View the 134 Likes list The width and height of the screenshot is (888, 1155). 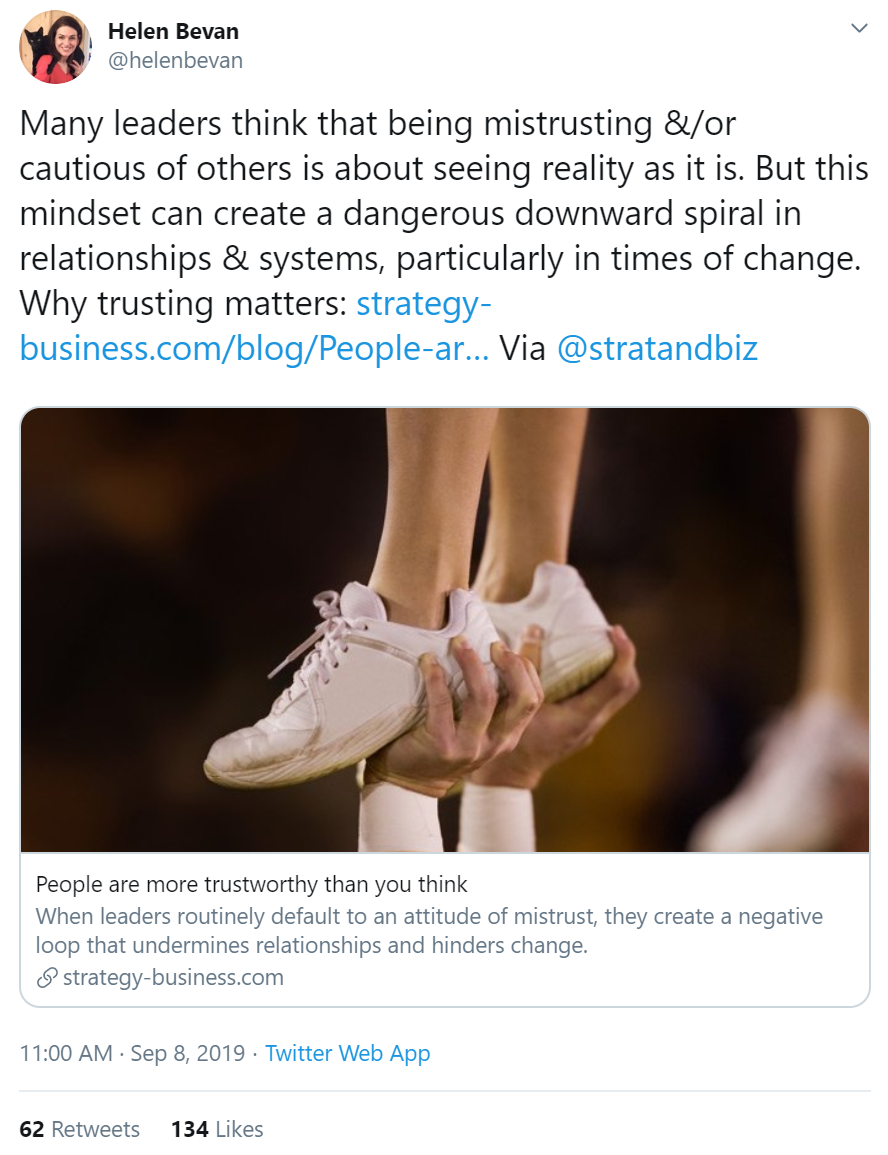pos(217,1129)
